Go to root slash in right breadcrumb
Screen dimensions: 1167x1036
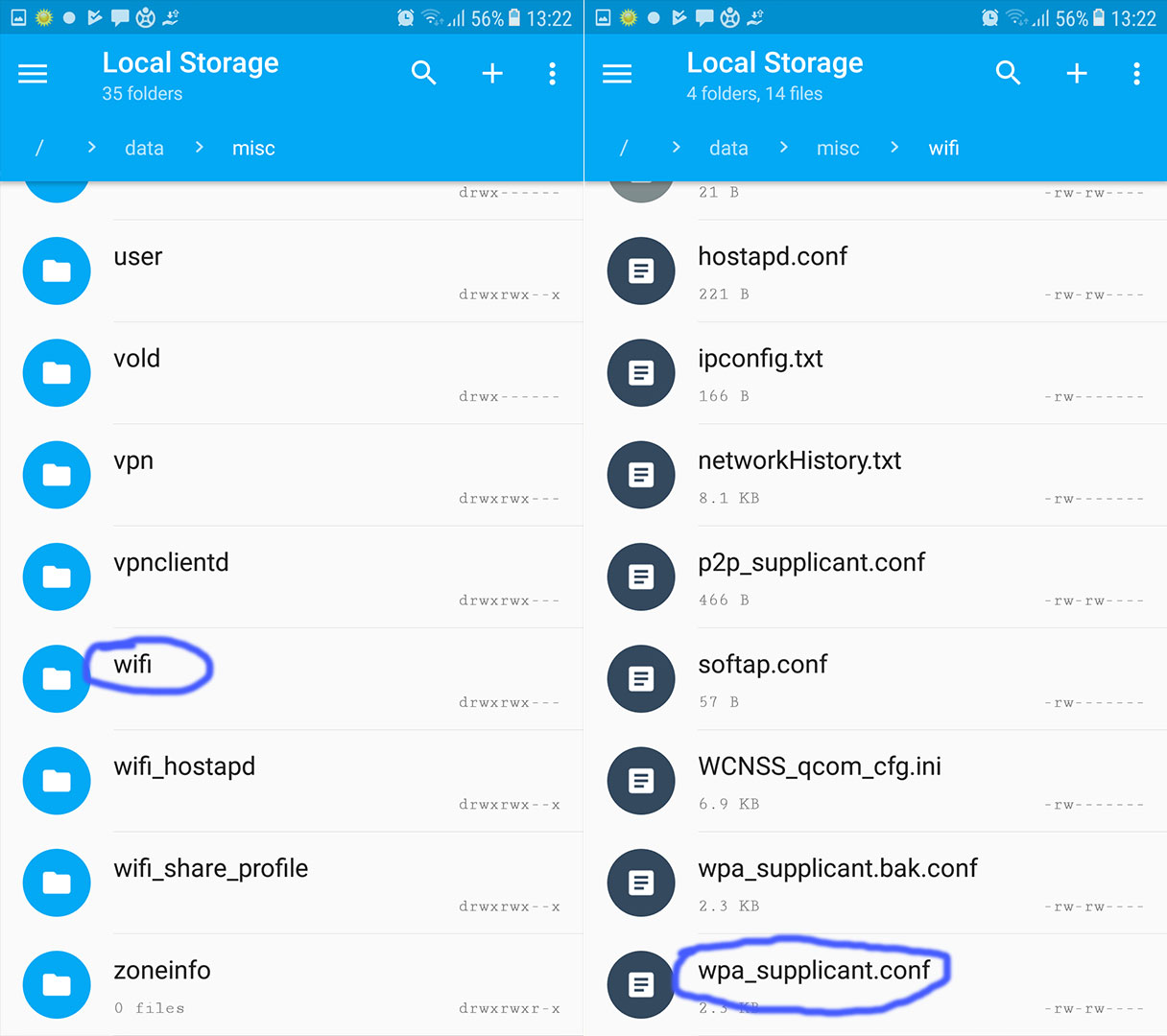click(624, 148)
